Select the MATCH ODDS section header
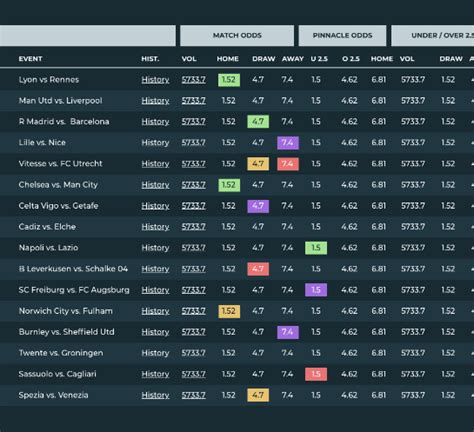Image resolution: width=474 pixels, height=432 pixels. (237, 35)
